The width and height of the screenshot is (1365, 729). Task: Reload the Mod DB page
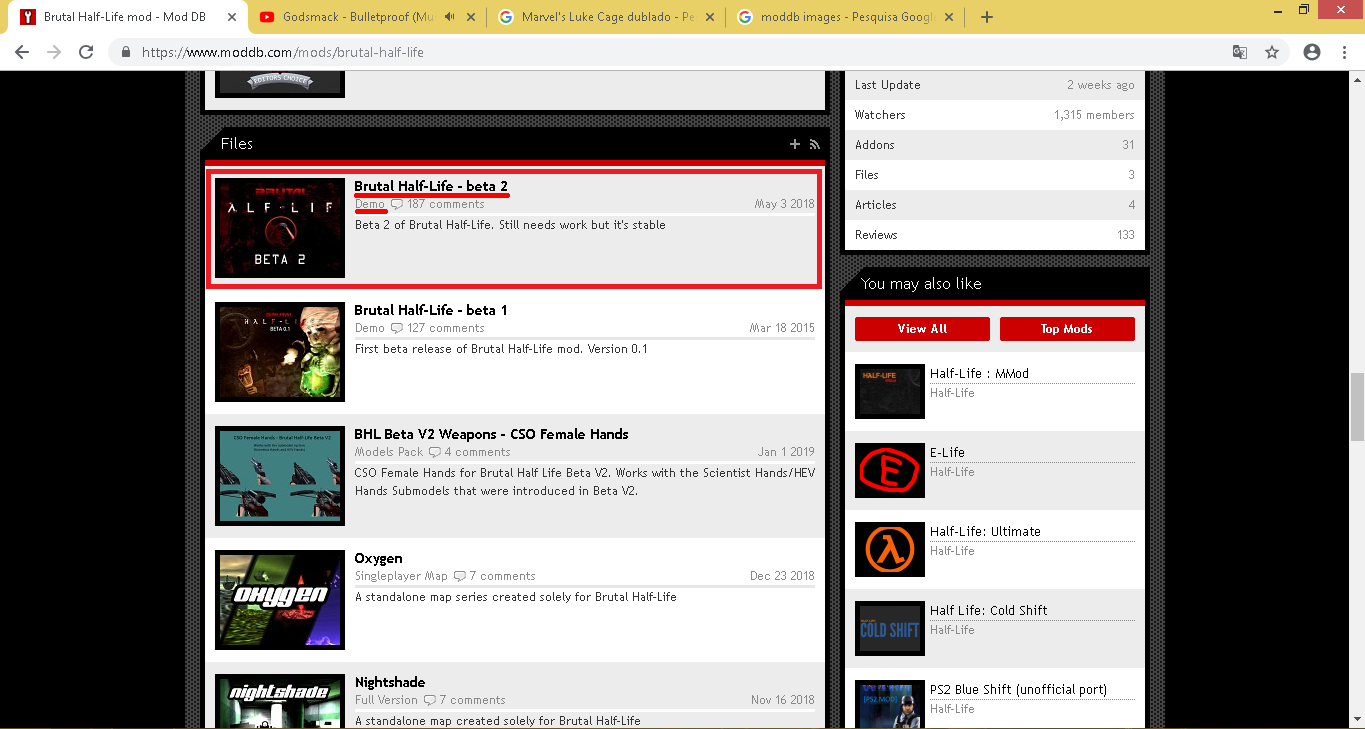coord(86,52)
